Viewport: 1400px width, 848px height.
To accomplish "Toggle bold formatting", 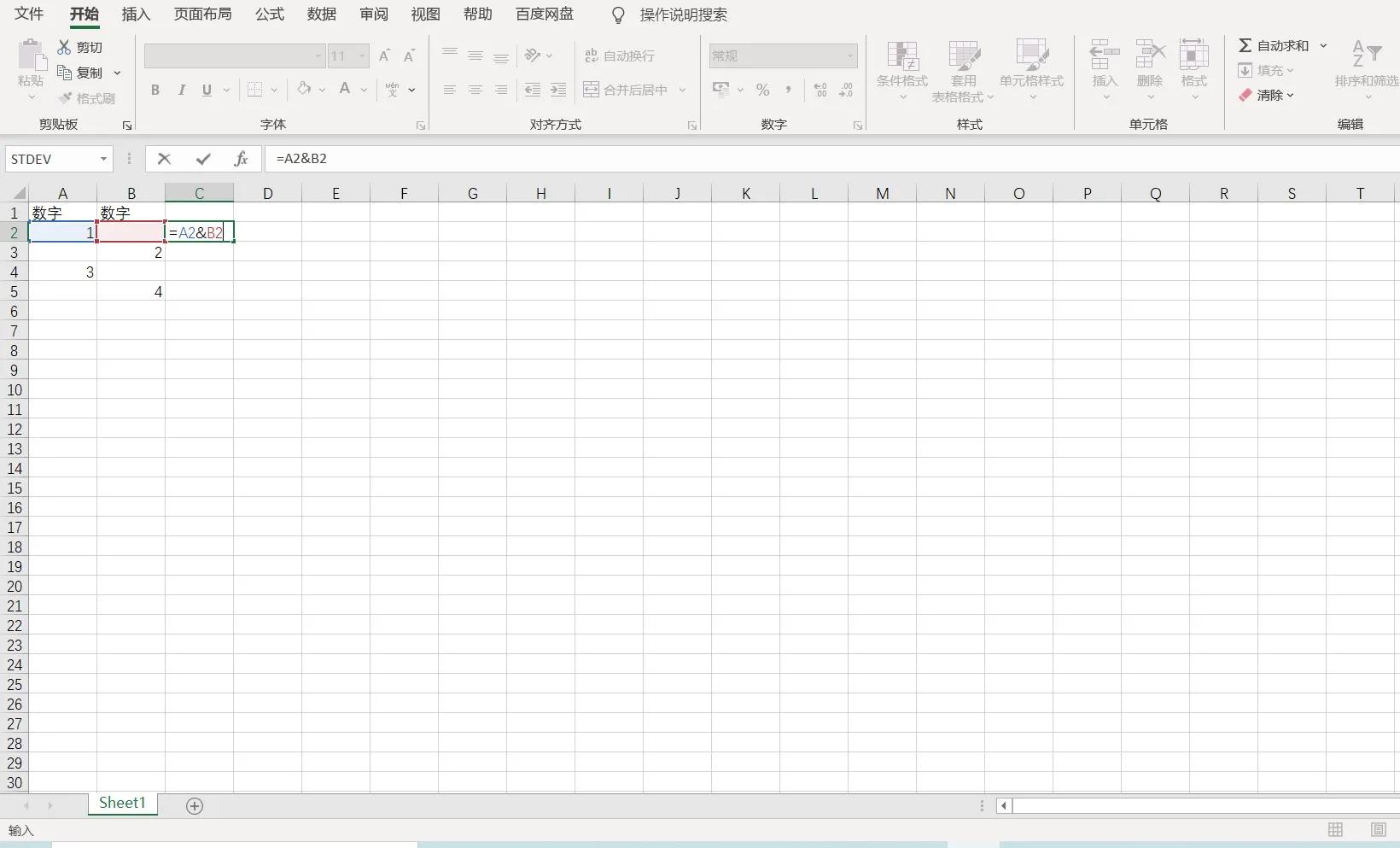I will click(155, 90).
